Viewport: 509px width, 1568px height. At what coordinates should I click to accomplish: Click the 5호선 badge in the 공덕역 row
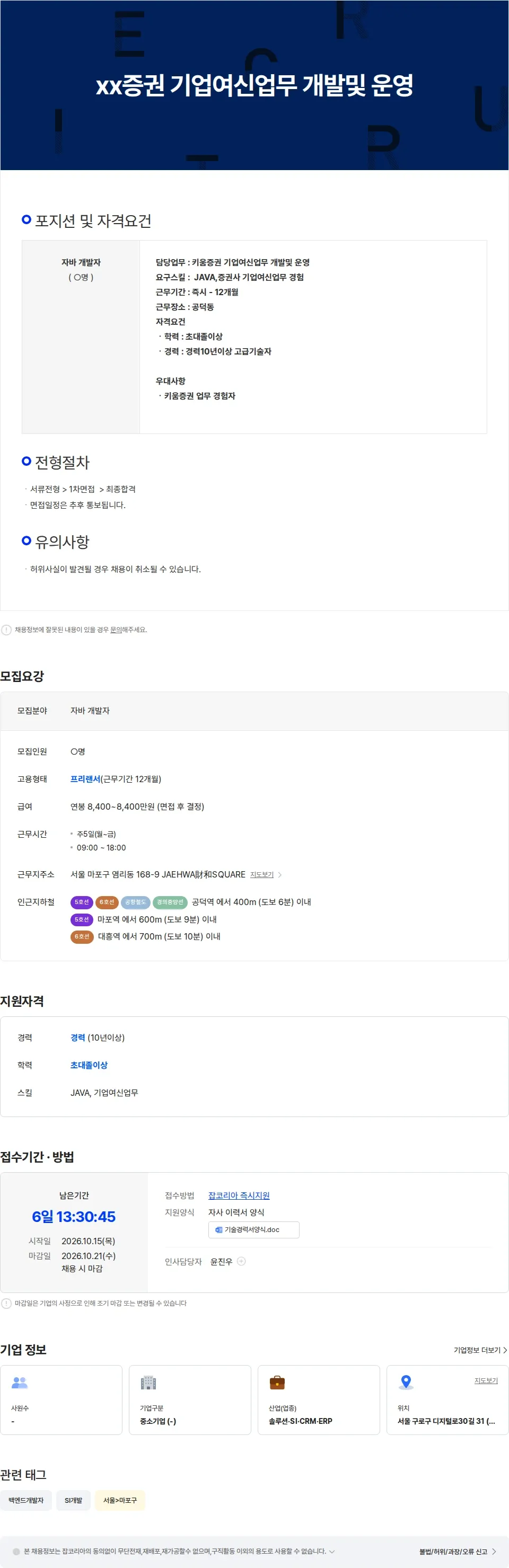point(82,902)
